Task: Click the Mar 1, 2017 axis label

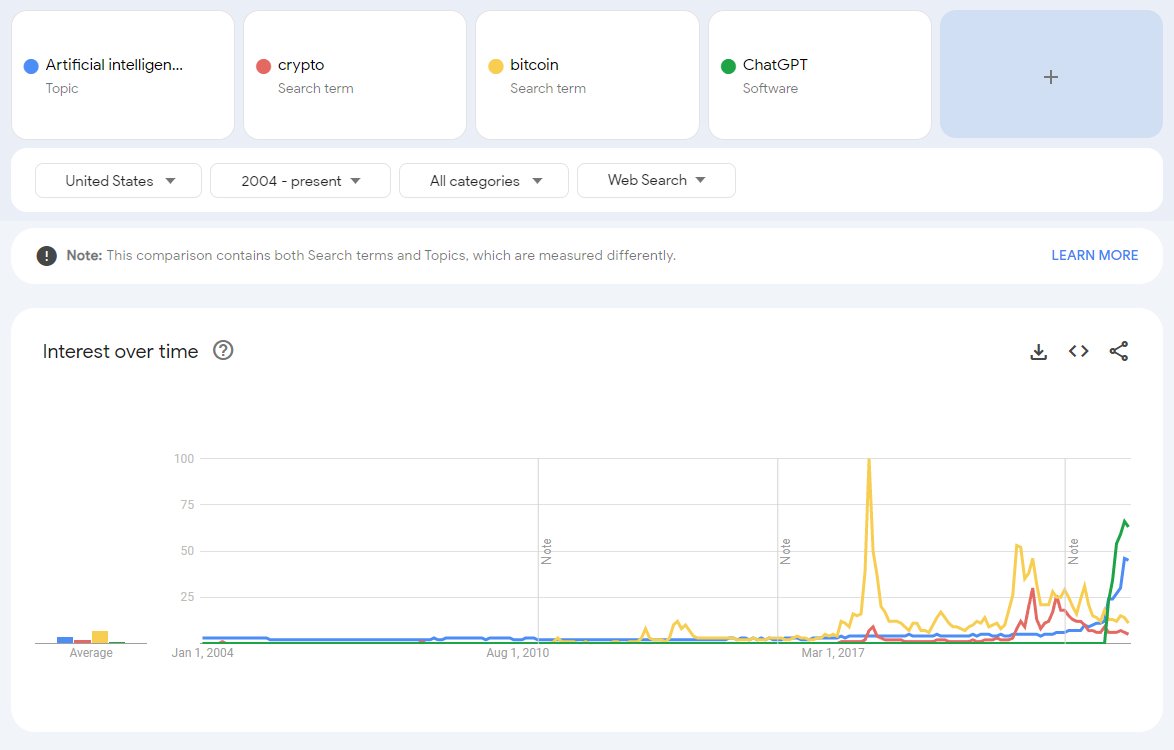Action: click(x=833, y=653)
